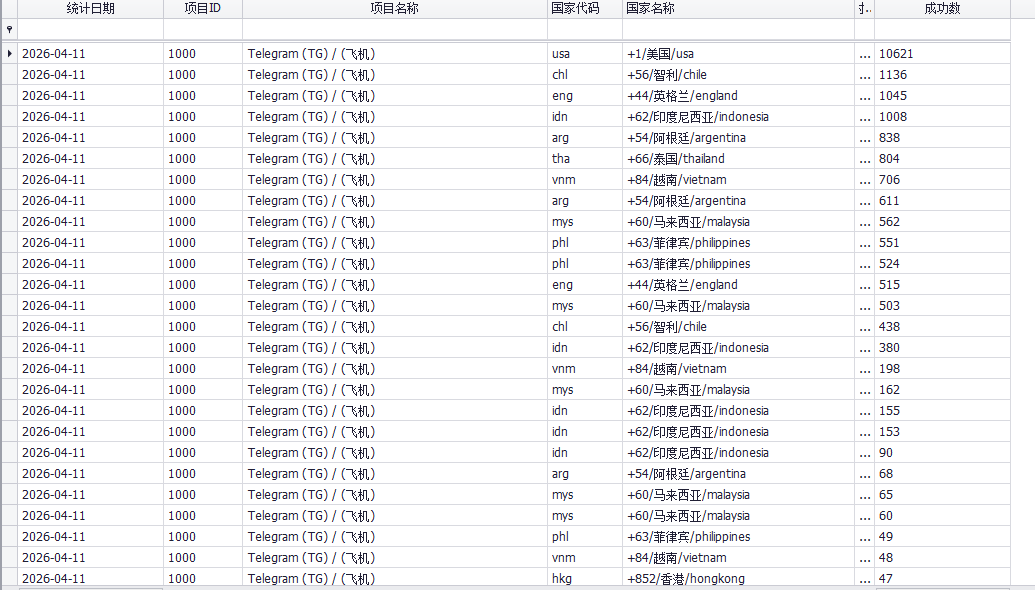Click '+84/越南/vietnam' in the 706 row
This screenshot has width=1035, height=590.
pyautogui.click(x=739, y=180)
